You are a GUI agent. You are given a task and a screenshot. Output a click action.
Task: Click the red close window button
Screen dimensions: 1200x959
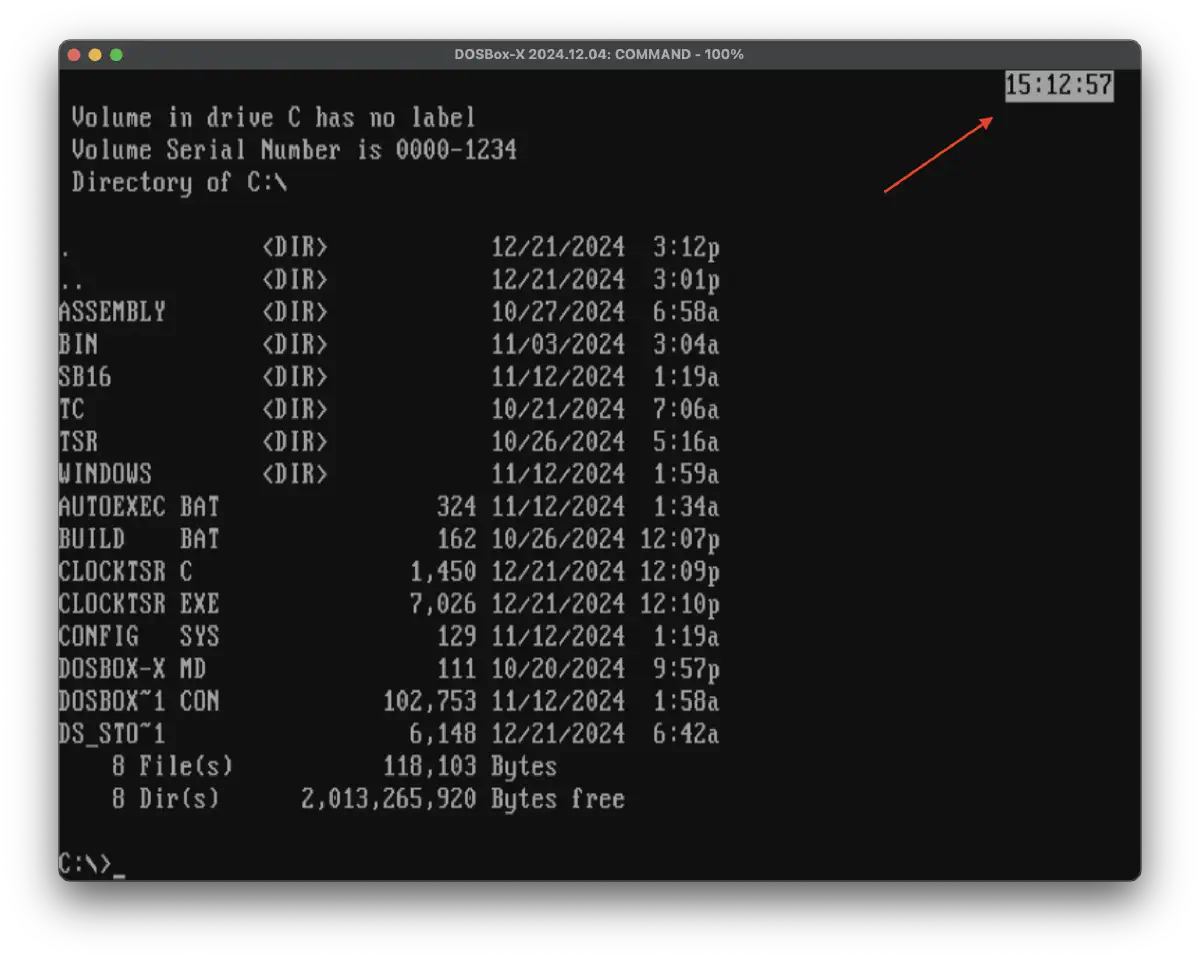pos(75,54)
